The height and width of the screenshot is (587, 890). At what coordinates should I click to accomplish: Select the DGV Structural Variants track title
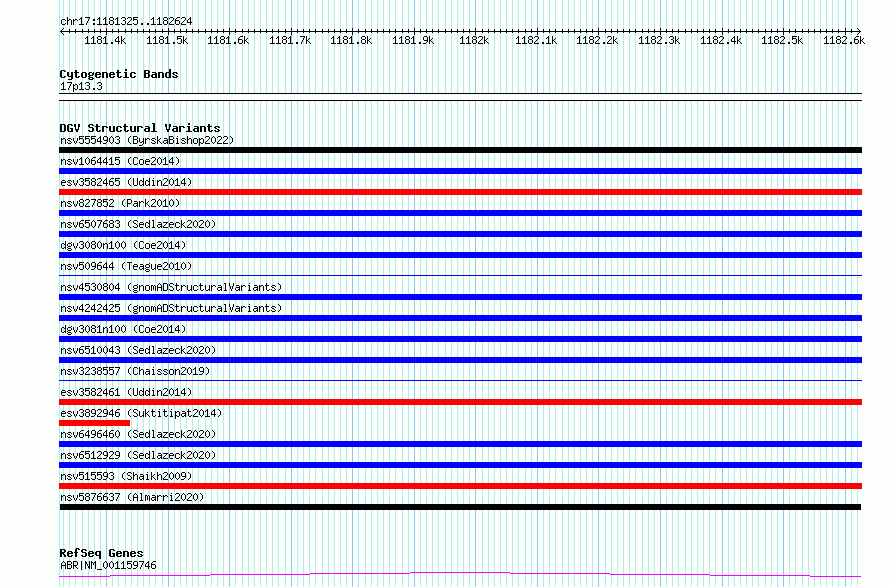point(140,128)
